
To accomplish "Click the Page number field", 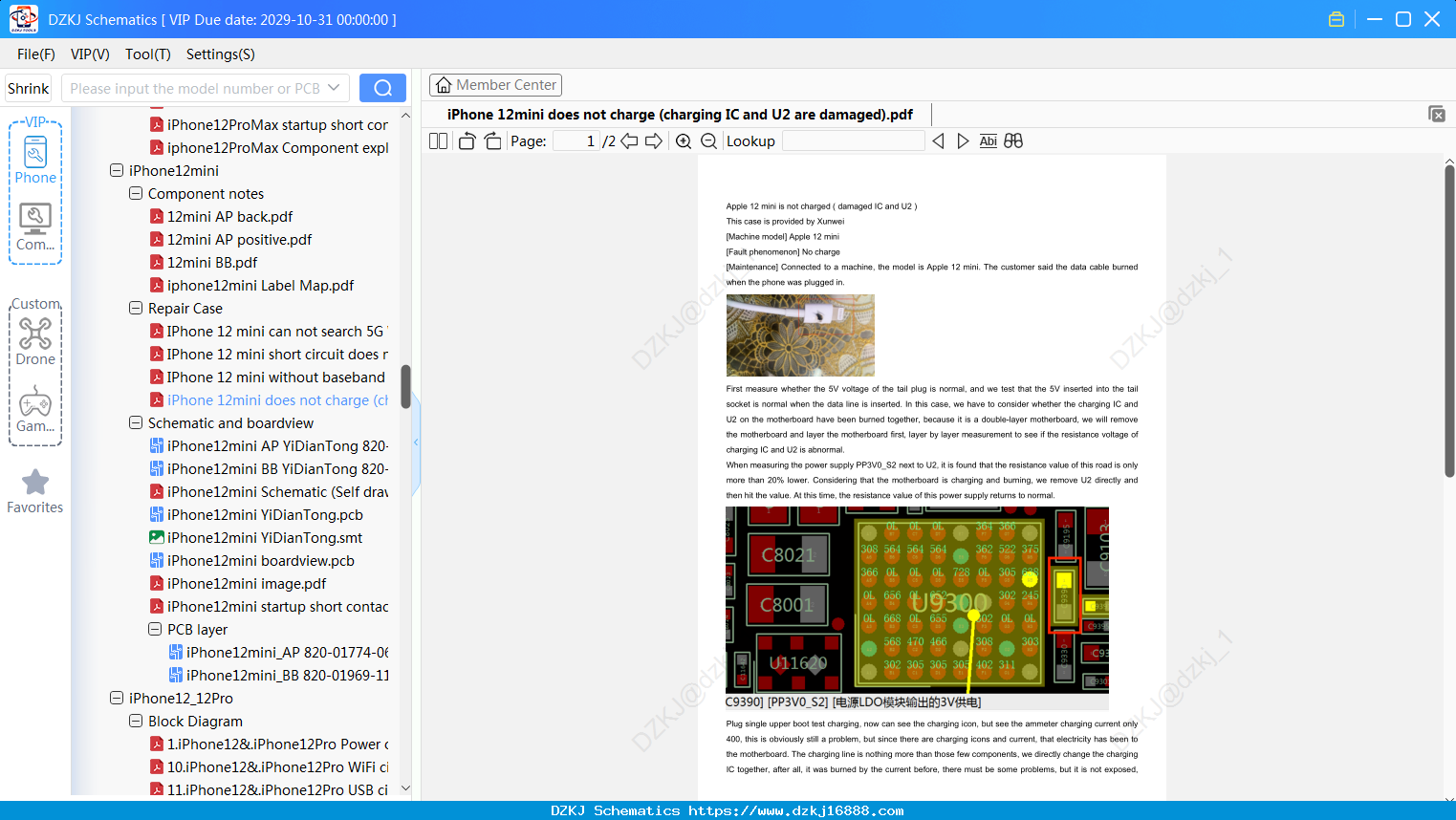I will click(x=576, y=141).
